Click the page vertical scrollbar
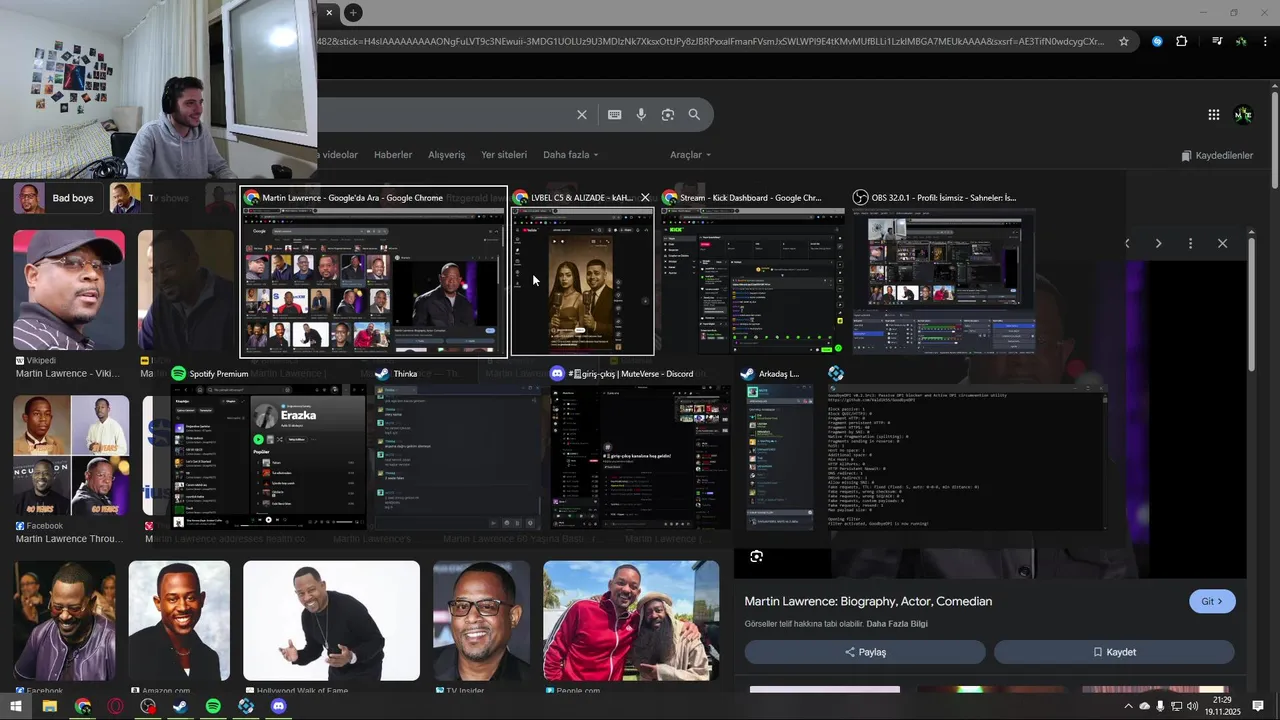Viewport: 1280px width, 720px height. point(1275,140)
